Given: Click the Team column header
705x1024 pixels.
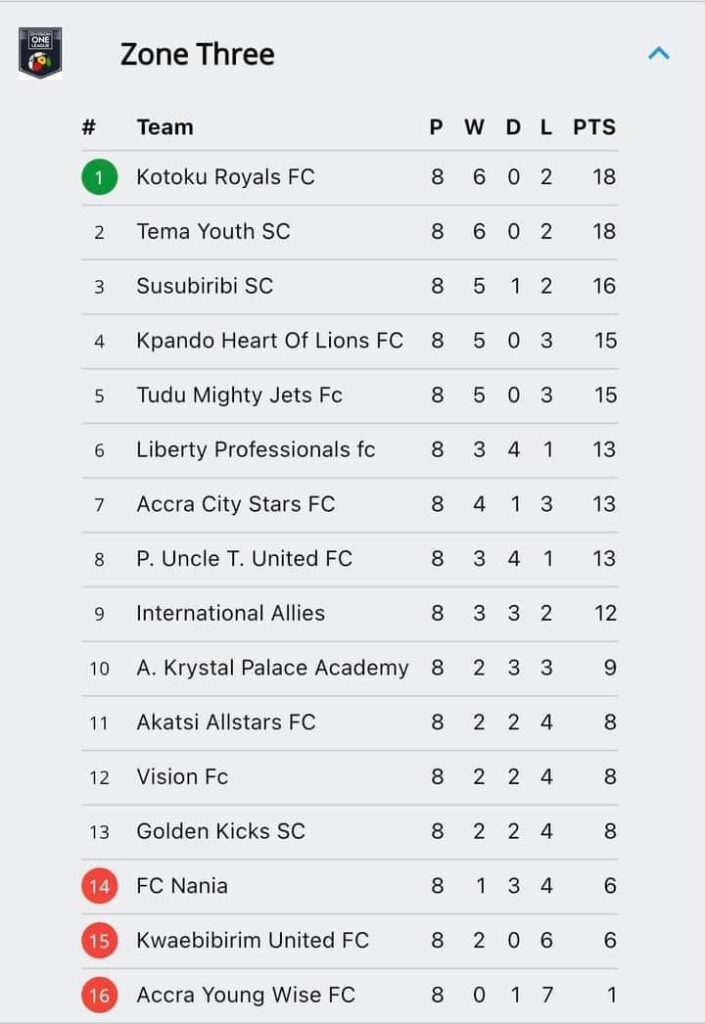Looking at the screenshot, I should coord(164,127).
